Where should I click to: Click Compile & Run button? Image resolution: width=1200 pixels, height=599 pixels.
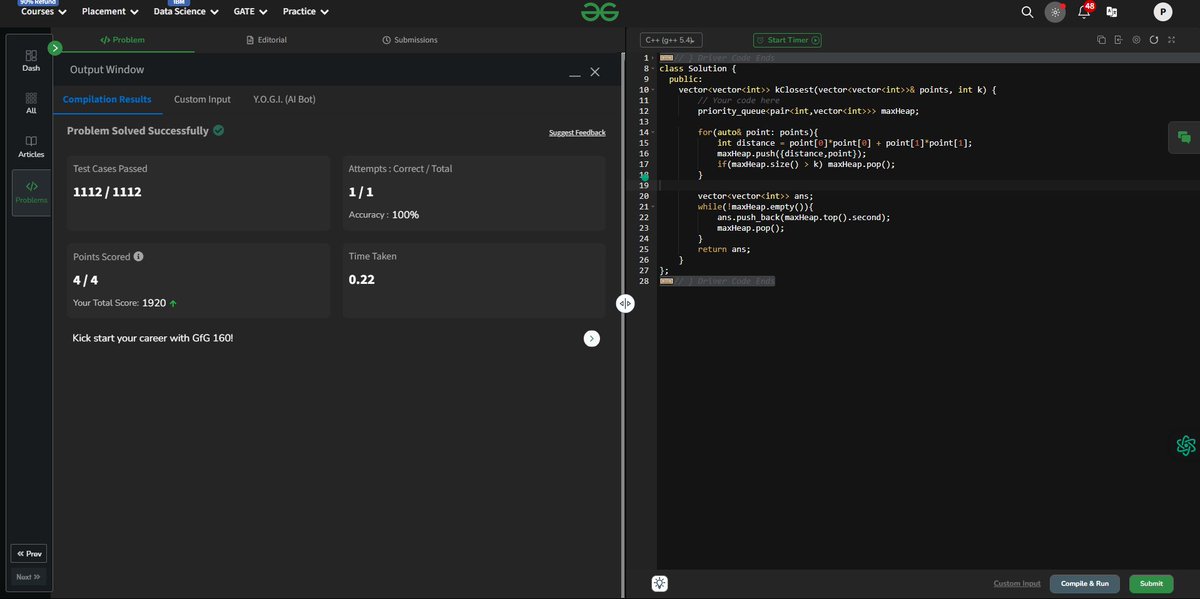(1085, 583)
